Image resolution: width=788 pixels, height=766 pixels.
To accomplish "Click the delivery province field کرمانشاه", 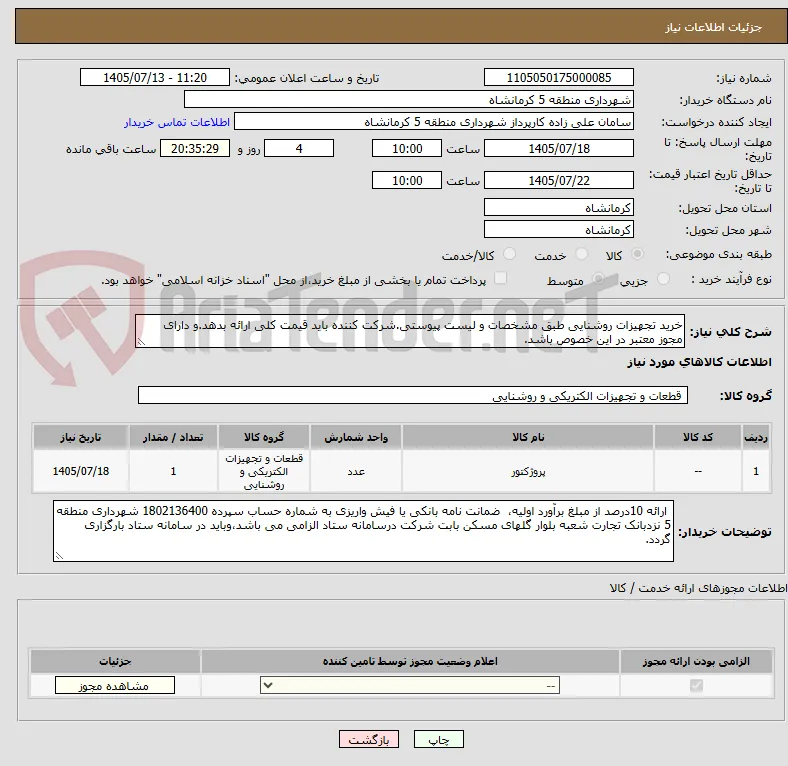I will coord(559,208).
